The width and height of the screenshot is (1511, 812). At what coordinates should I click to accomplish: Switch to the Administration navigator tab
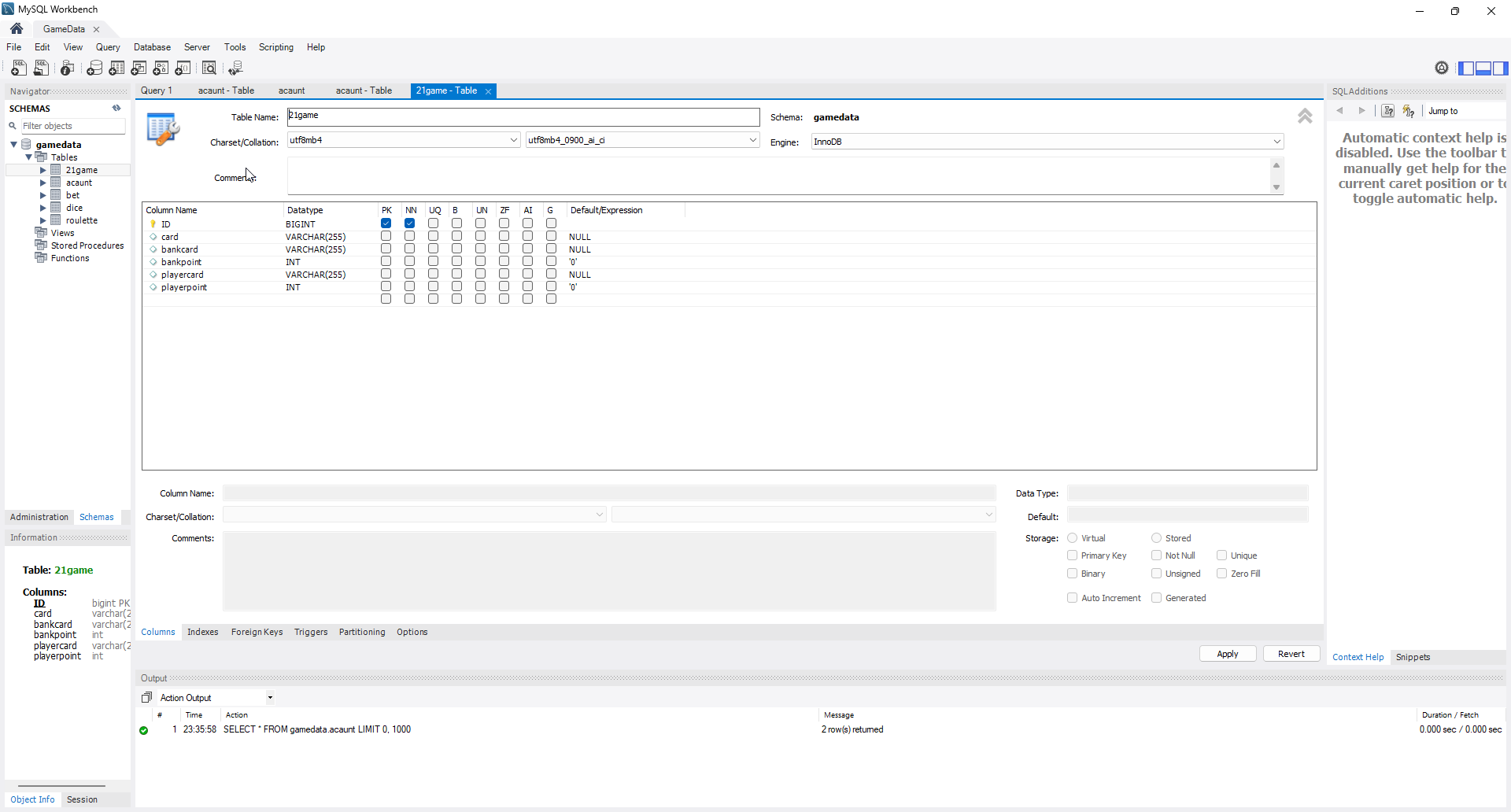(x=39, y=517)
